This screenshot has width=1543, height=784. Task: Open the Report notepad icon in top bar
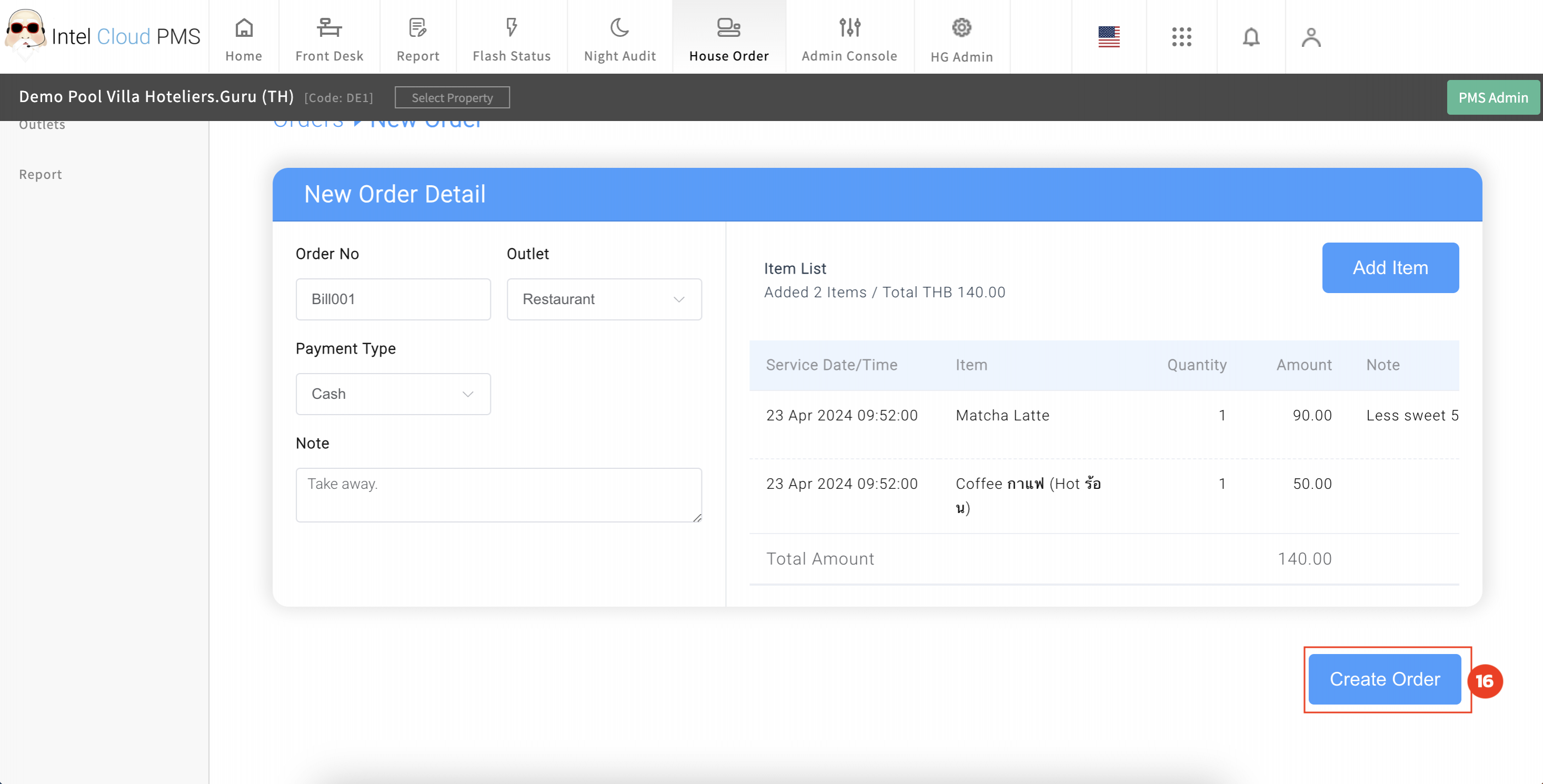[x=417, y=28]
